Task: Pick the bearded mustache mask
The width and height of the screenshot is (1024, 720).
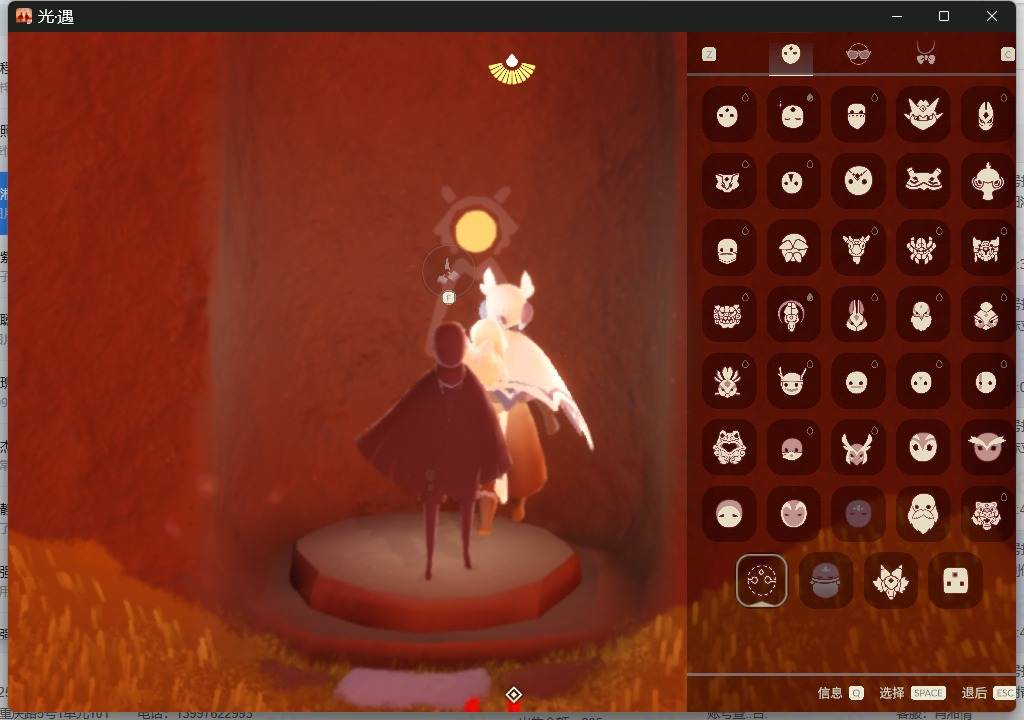Action: (x=922, y=514)
